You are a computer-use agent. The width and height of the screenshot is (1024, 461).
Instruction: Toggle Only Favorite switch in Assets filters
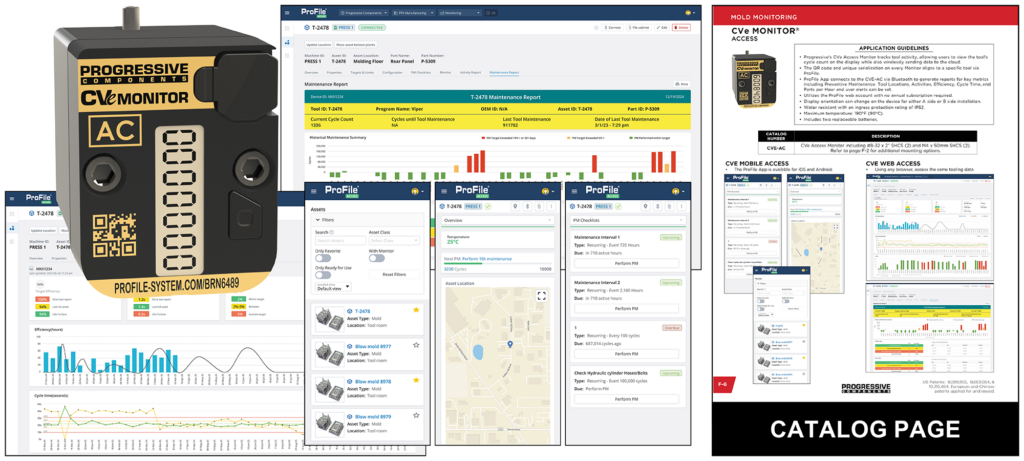click(x=322, y=258)
